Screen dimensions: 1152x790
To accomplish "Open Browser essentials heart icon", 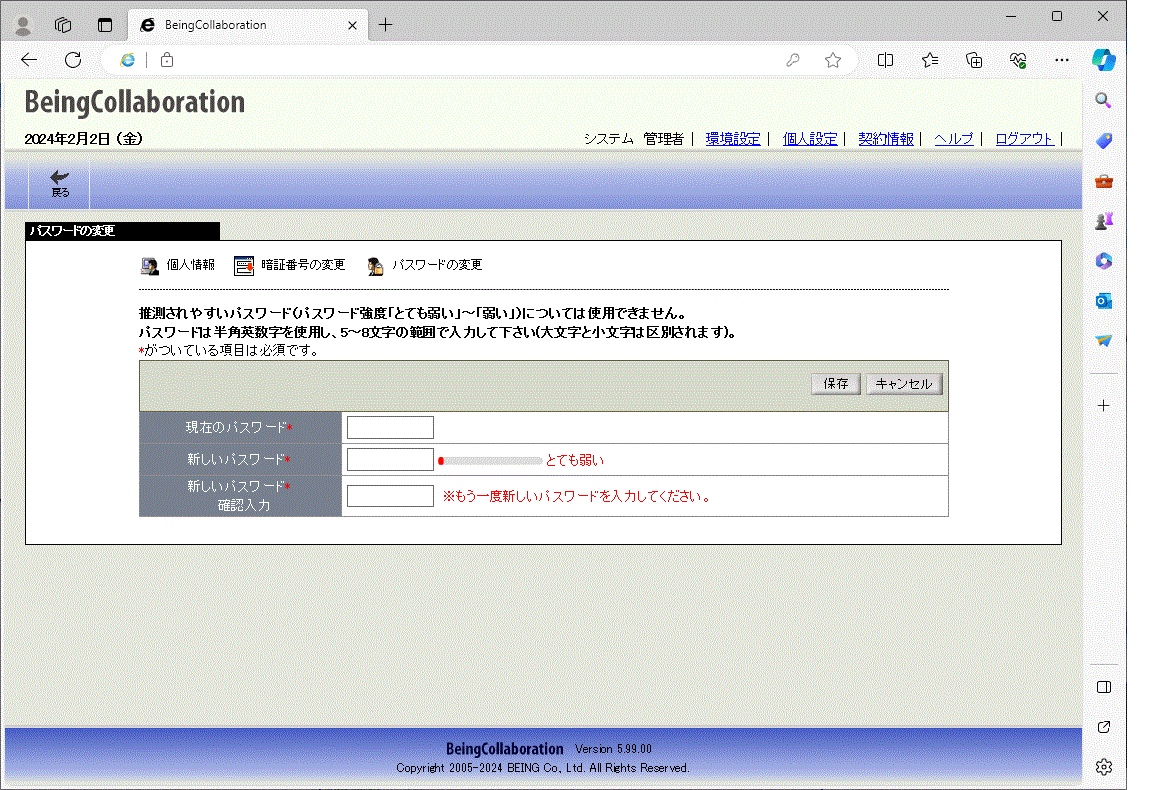I will 1018,60.
